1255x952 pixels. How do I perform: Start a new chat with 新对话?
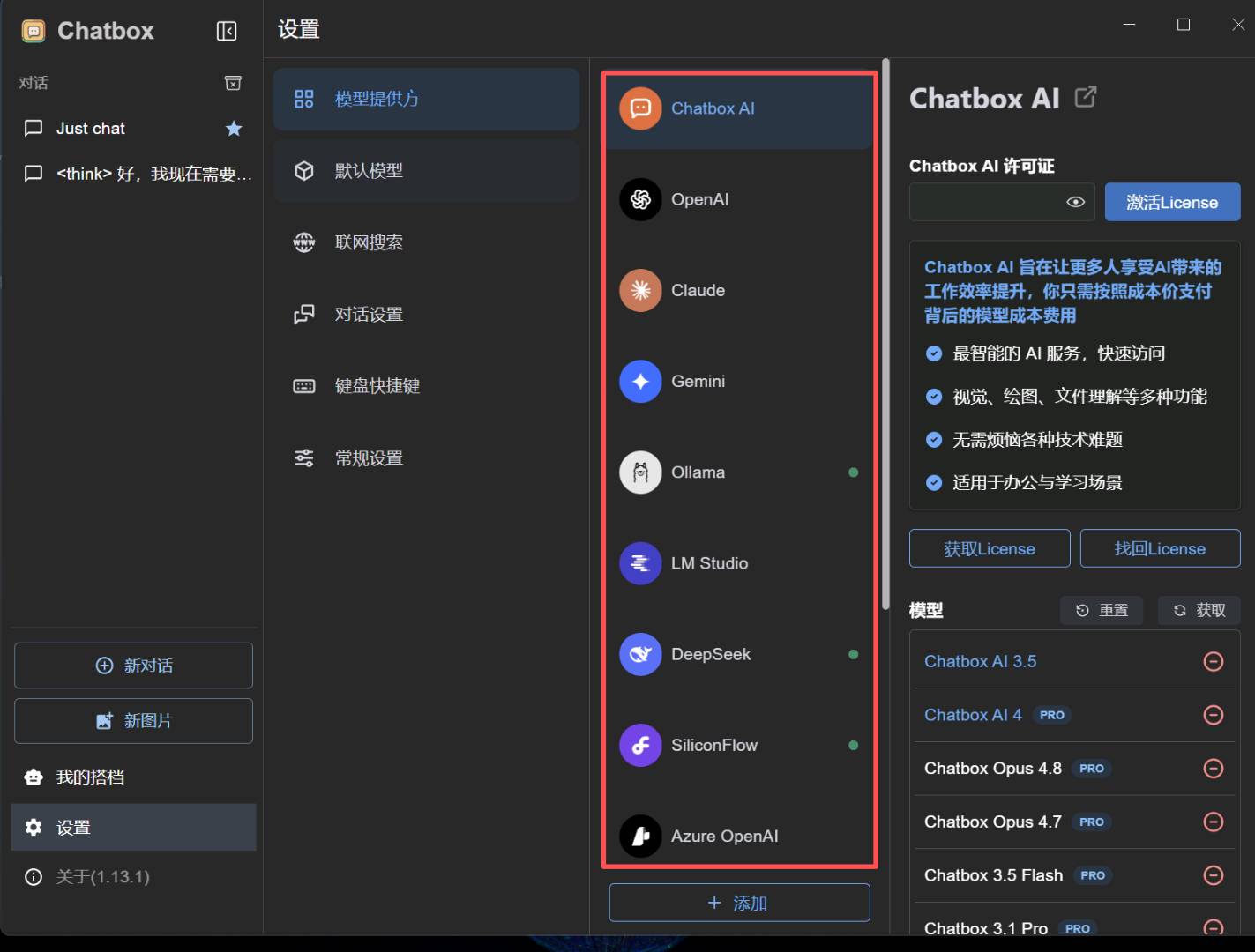(133, 666)
